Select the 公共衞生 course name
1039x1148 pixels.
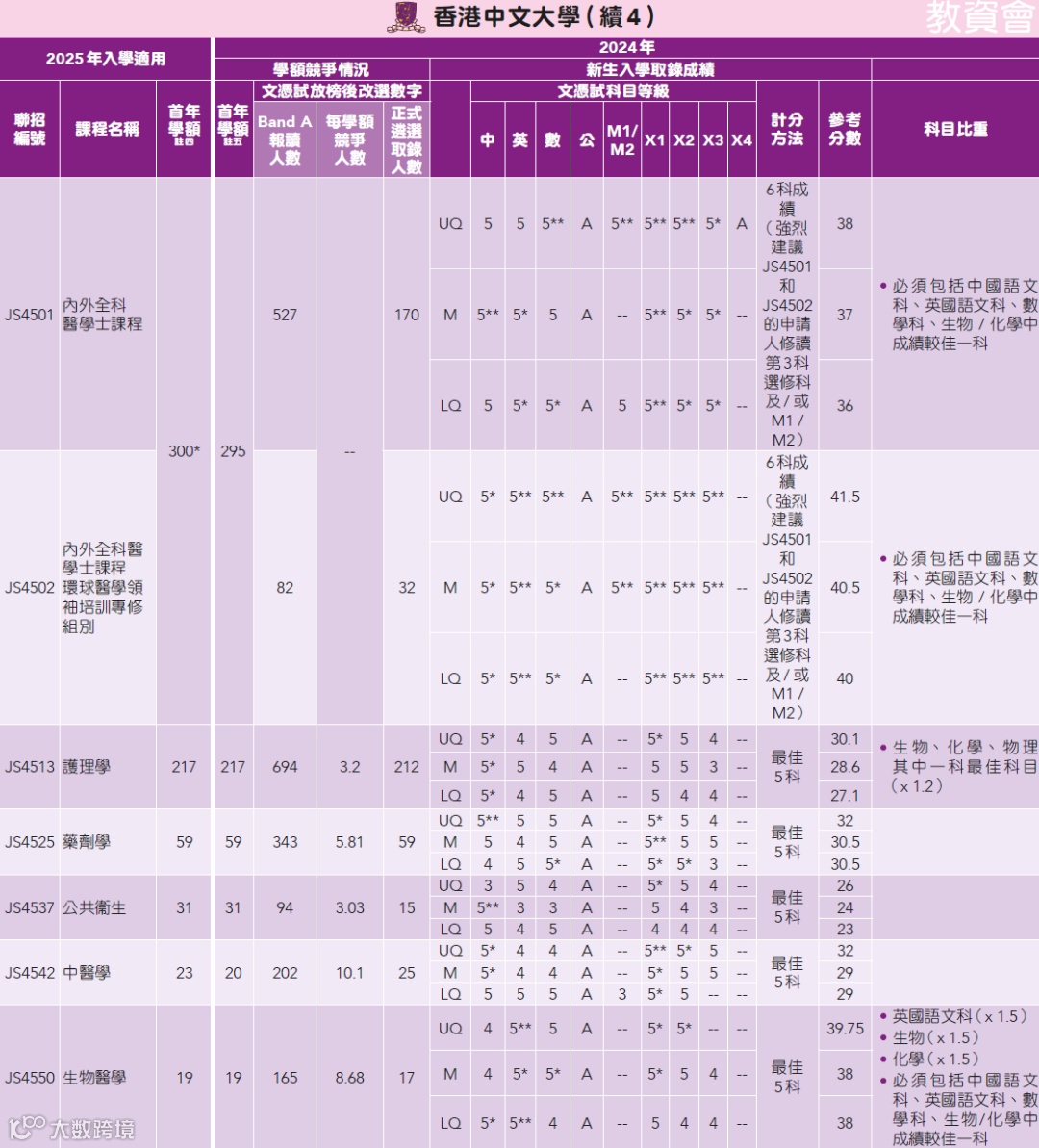(94, 907)
